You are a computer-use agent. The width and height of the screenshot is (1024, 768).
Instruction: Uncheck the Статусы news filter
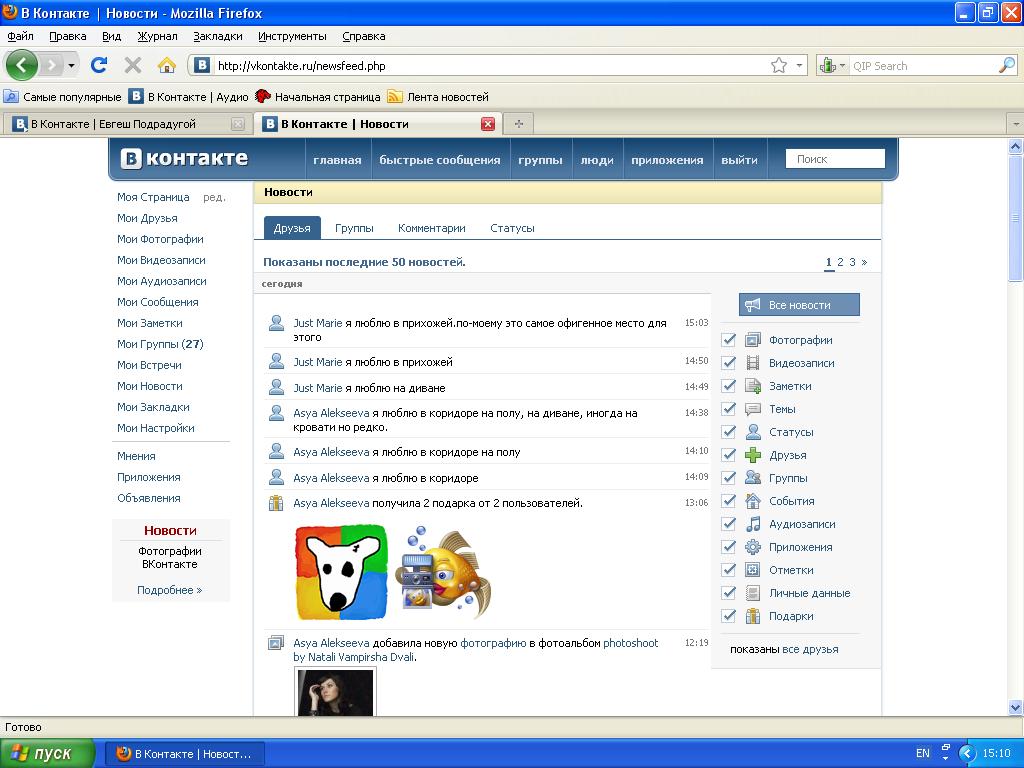click(x=729, y=432)
